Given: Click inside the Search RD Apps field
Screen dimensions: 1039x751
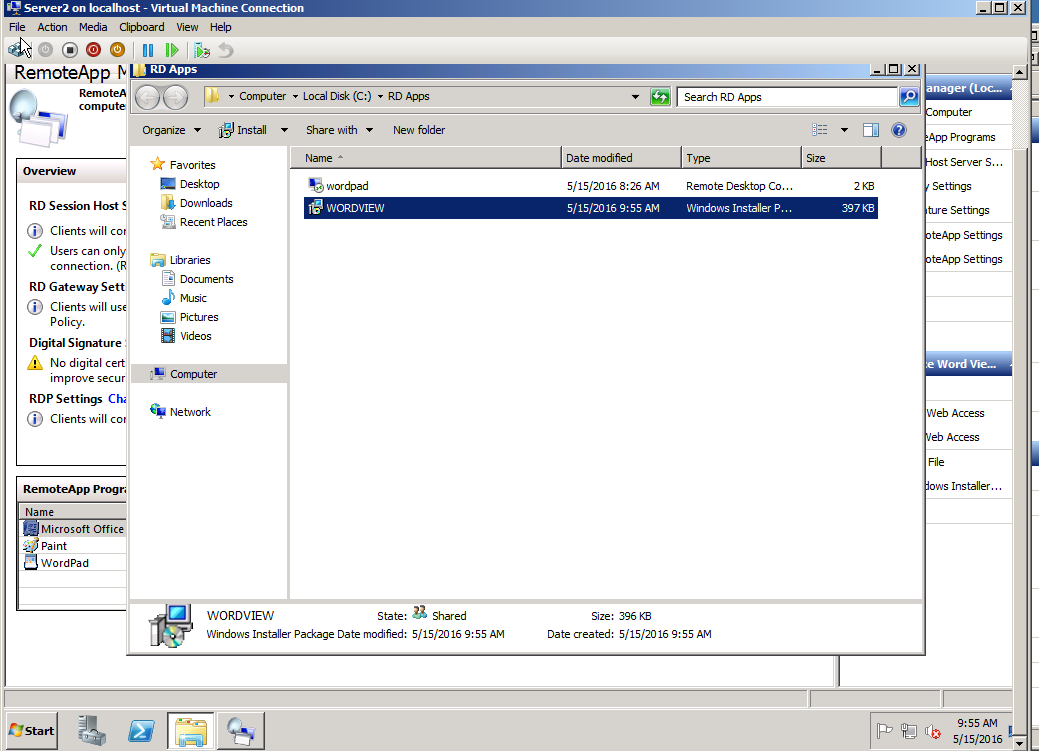Looking at the screenshot, I should (787, 97).
